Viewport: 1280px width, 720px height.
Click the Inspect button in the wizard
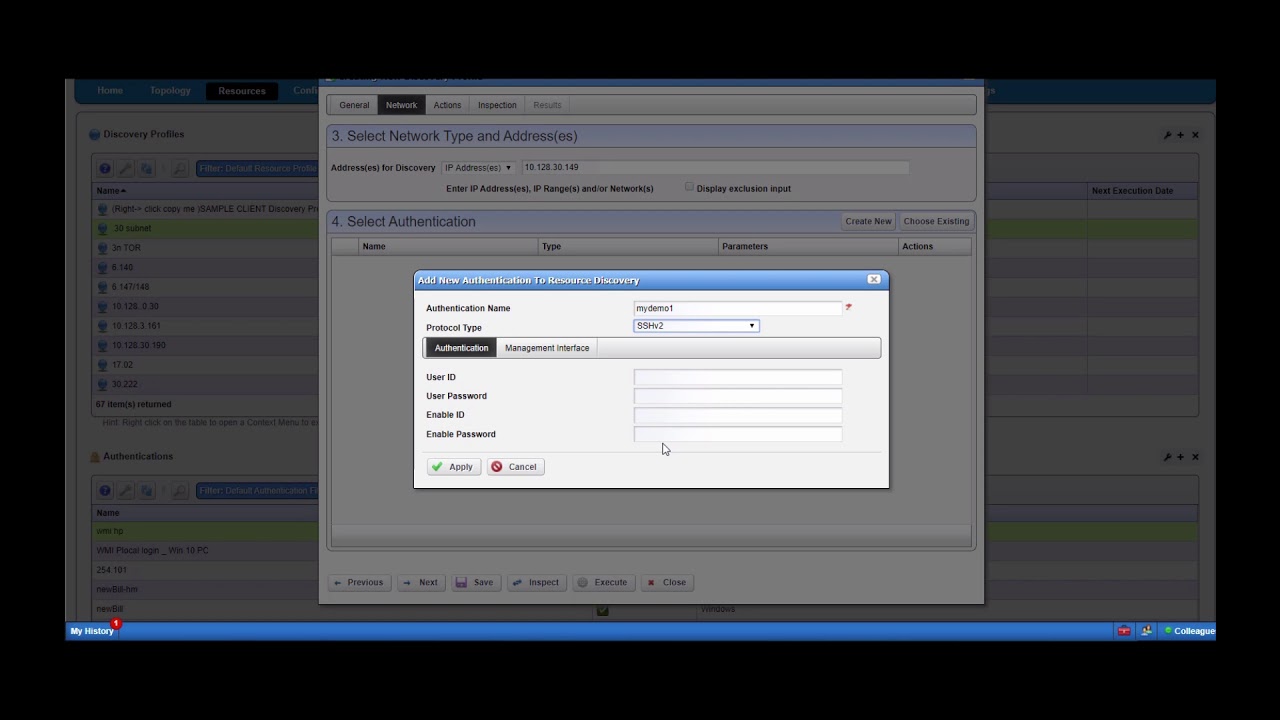click(x=536, y=582)
